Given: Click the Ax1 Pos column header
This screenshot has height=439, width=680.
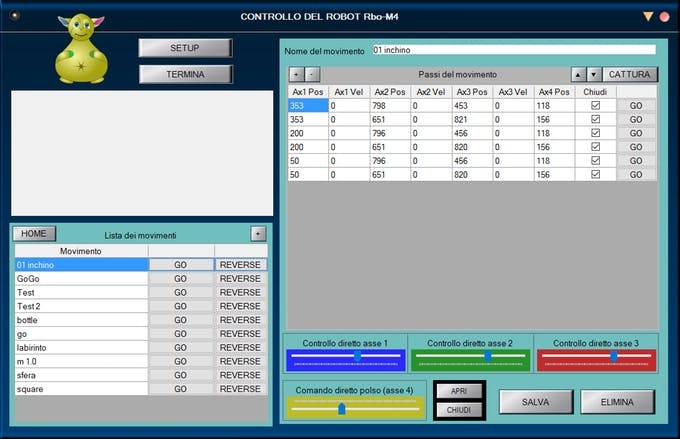Looking at the screenshot, I should pyautogui.click(x=308, y=92).
